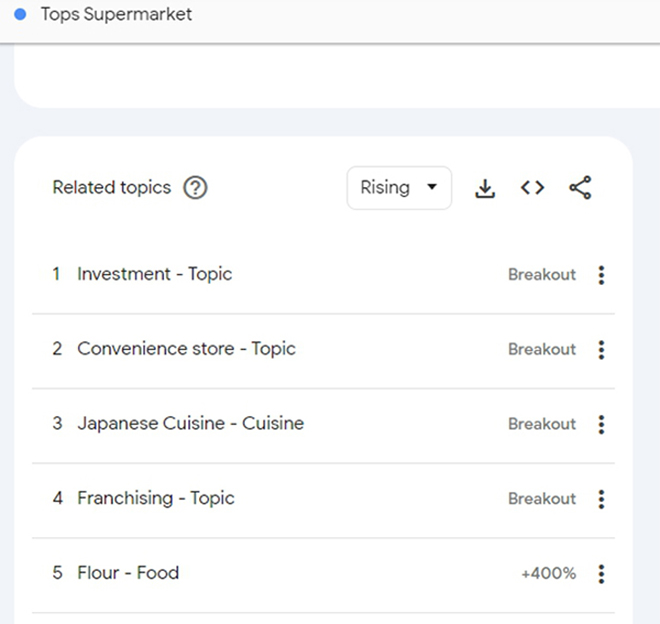Screen dimensions: 660x624
Task: Open more options for Japanese Cuisine row
Action: (x=601, y=424)
